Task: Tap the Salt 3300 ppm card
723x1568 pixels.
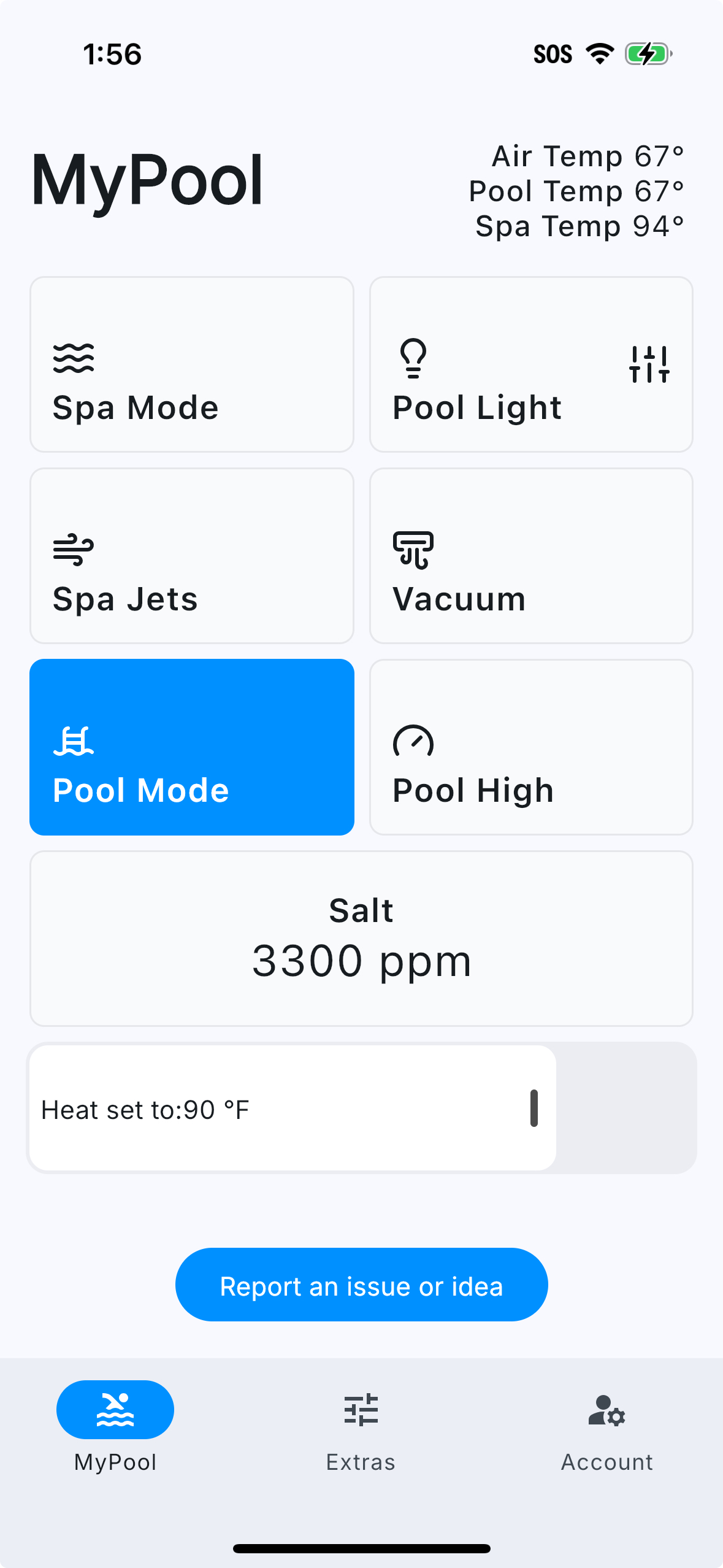Action: pyautogui.click(x=361, y=938)
